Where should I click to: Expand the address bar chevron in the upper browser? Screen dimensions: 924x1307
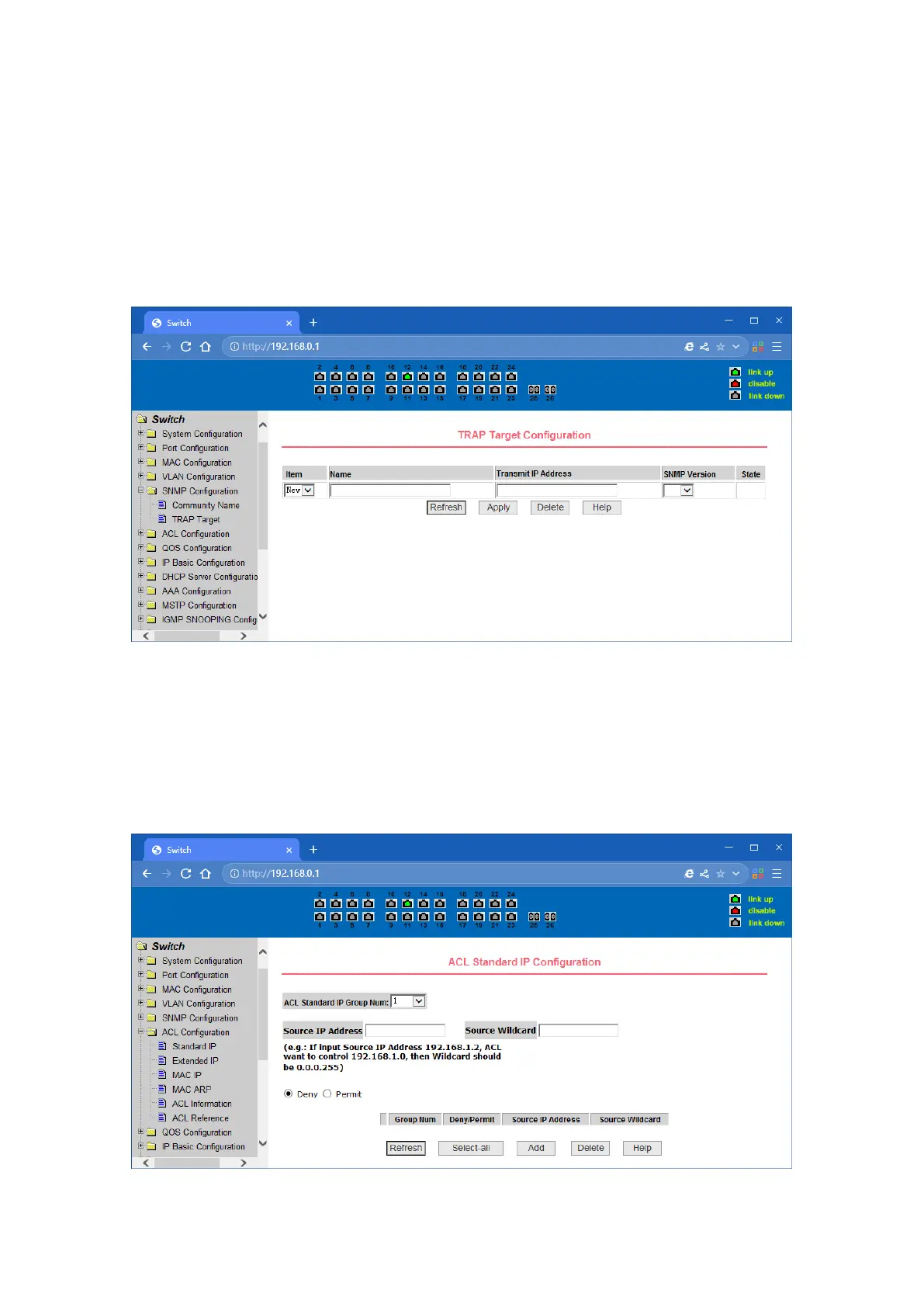point(736,347)
